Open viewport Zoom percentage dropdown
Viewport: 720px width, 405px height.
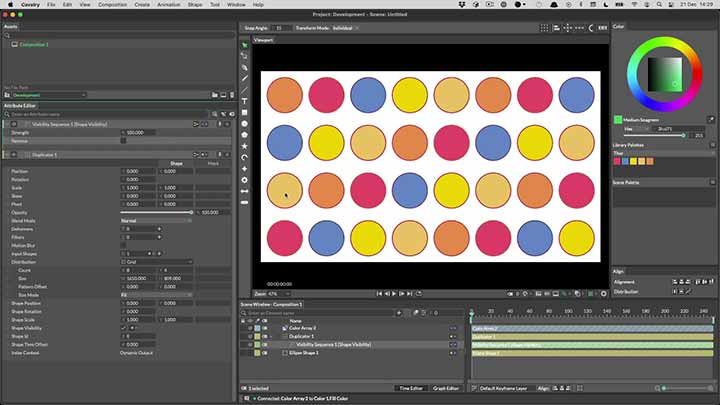pos(280,294)
